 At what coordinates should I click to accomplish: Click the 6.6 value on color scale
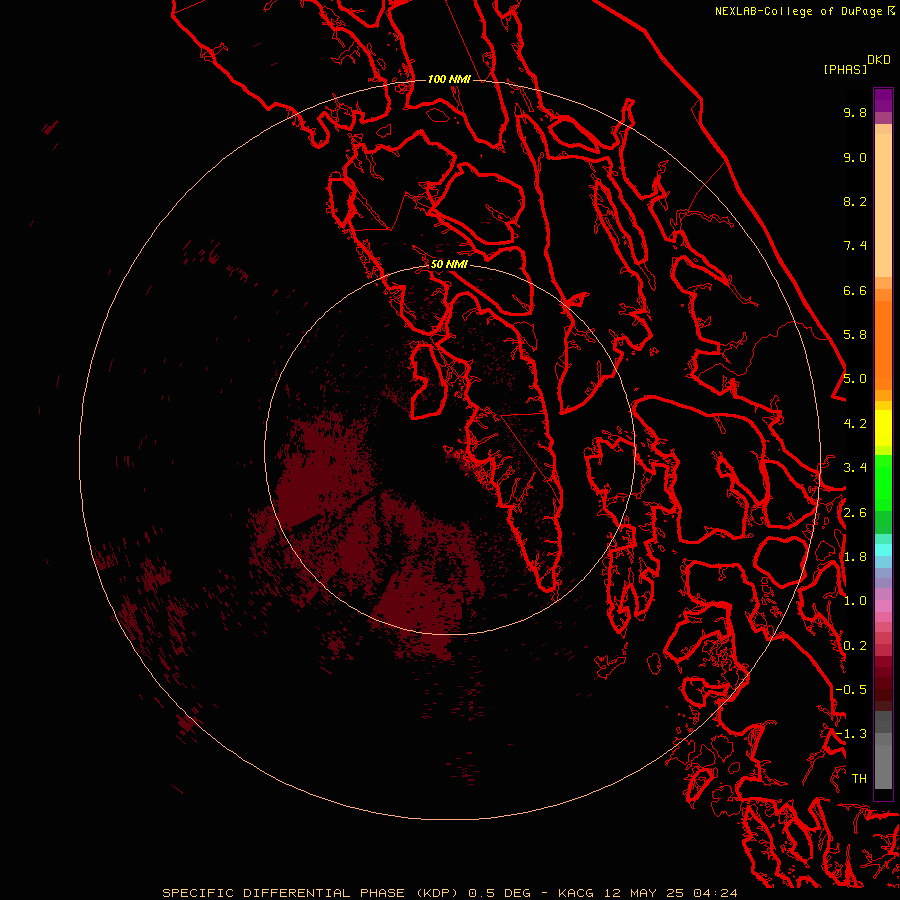coord(855,290)
